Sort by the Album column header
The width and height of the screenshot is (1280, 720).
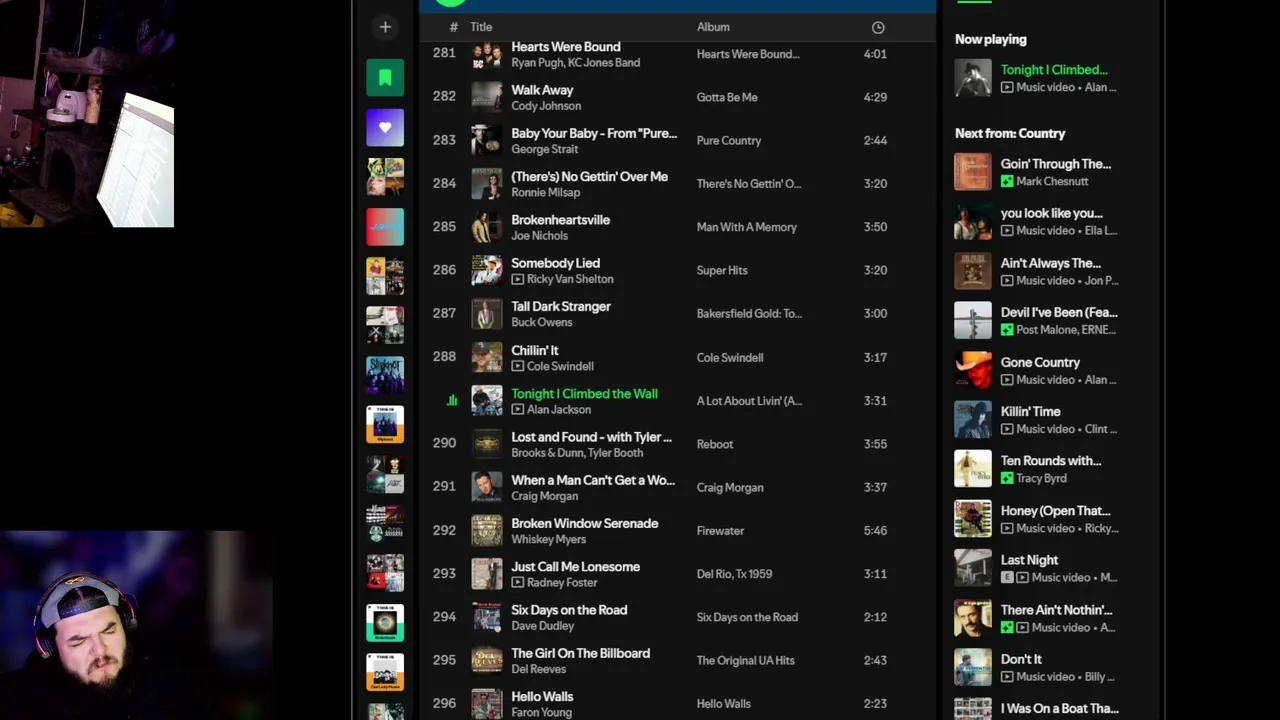click(x=713, y=27)
